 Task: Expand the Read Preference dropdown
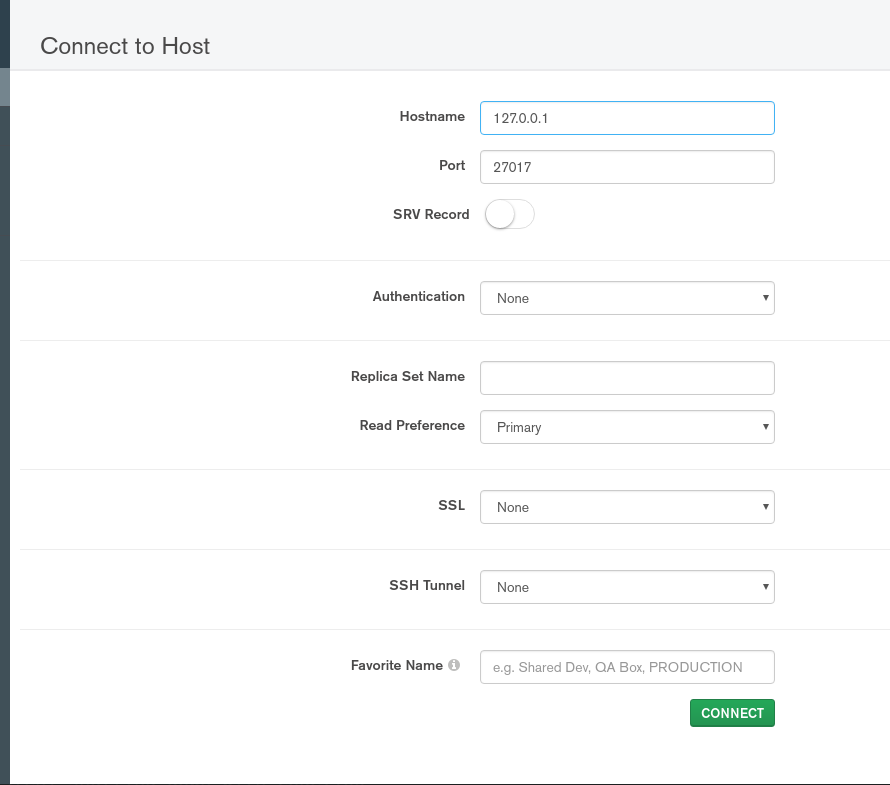click(x=627, y=427)
